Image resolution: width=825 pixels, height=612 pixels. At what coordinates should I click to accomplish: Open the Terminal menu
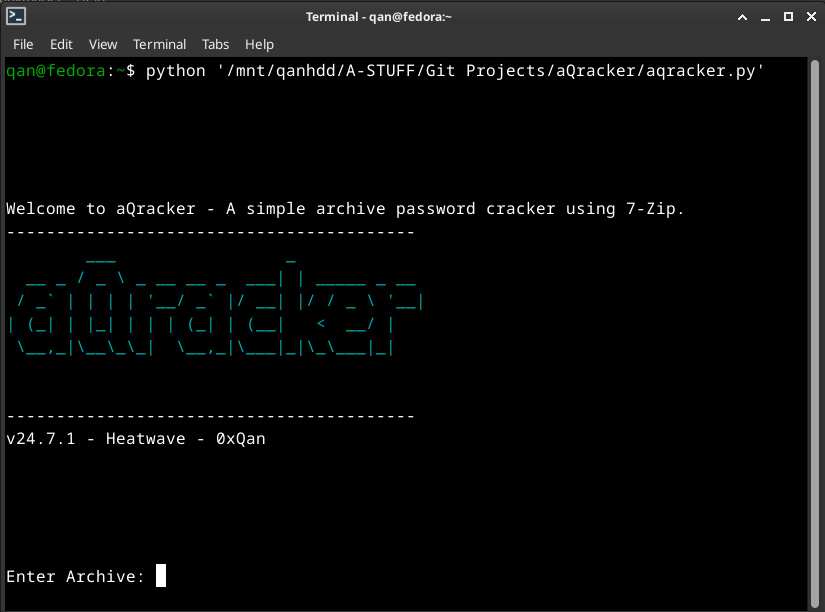pos(159,45)
